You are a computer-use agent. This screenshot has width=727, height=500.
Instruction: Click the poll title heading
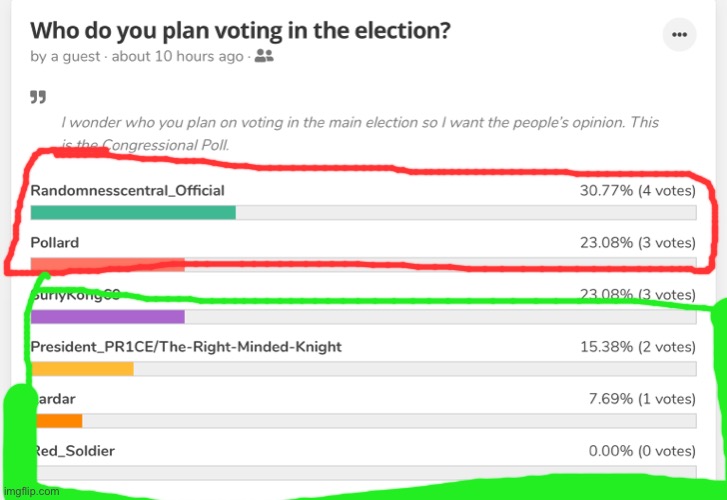point(240,31)
